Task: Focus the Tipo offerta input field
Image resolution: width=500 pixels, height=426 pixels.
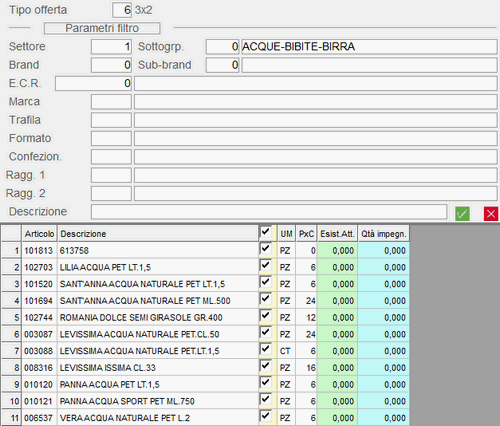Action: pos(122,10)
